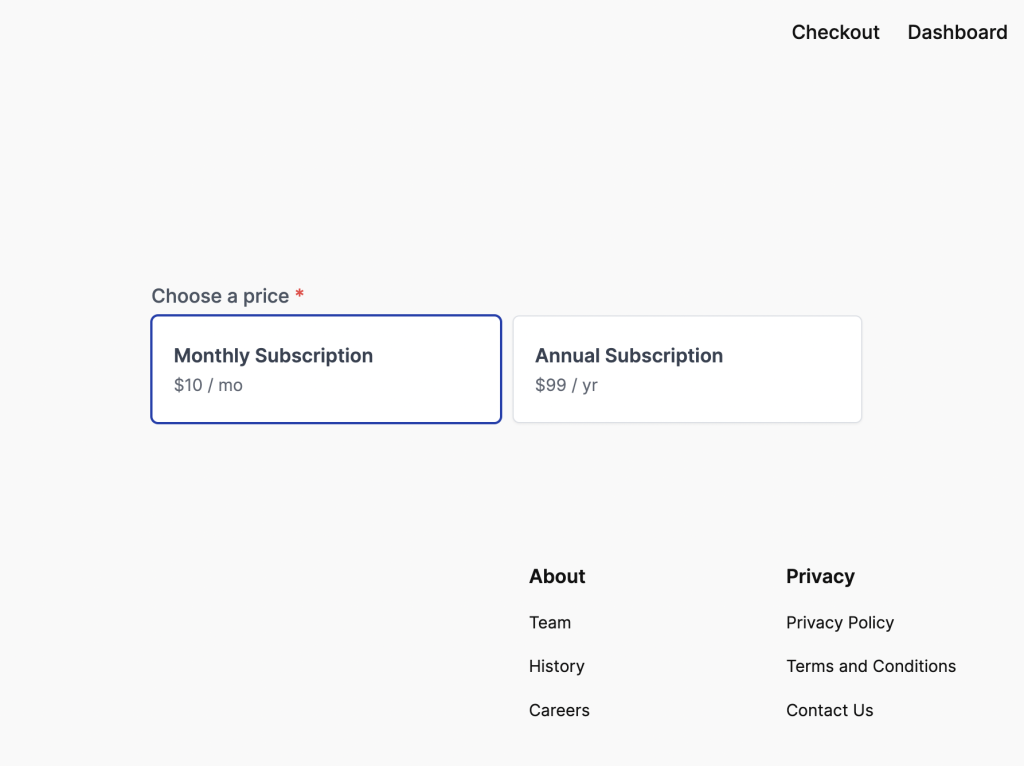
Task: Open the Checkout page
Action: tap(835, 32)
